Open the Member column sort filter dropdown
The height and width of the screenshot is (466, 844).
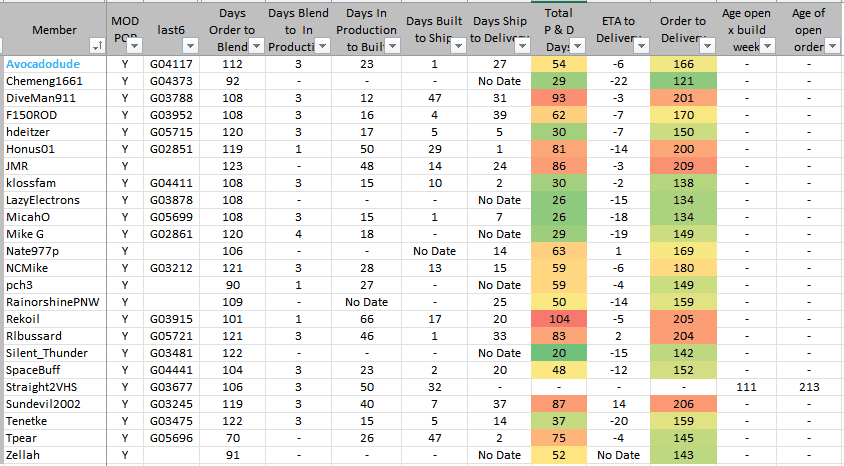97,46
